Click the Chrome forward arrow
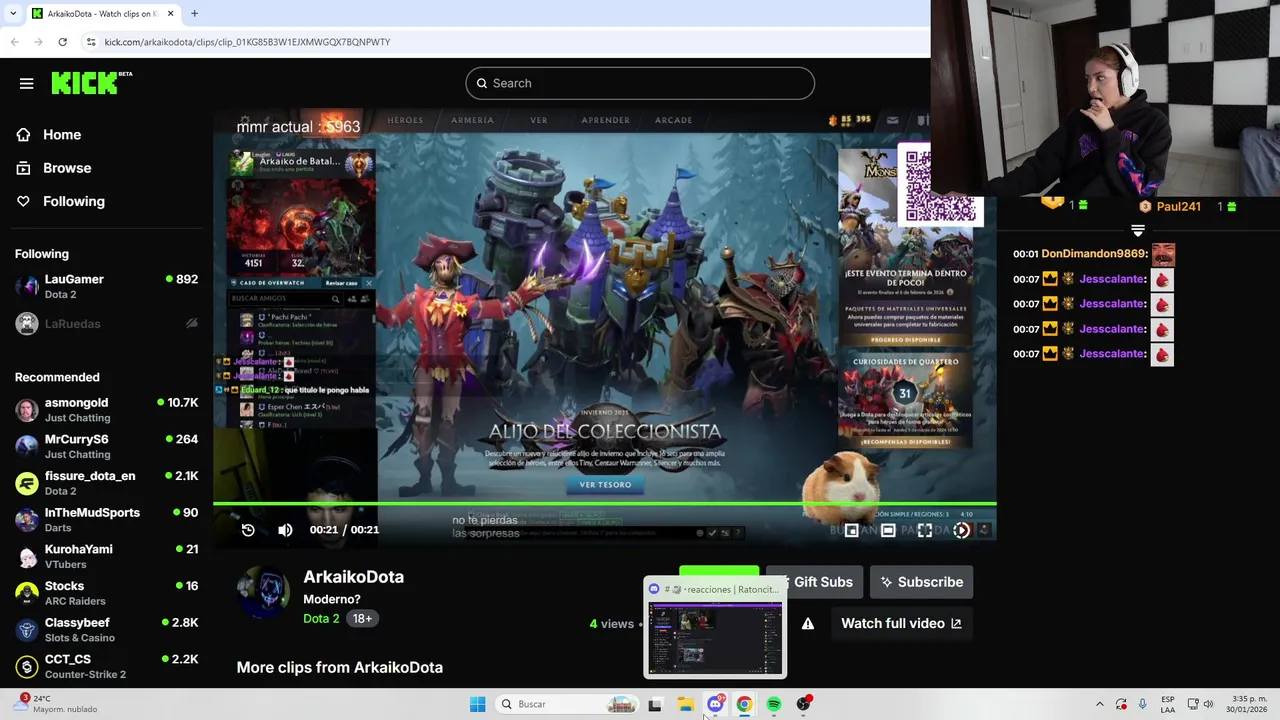The image size is (1280, 720). click(38, 42)
